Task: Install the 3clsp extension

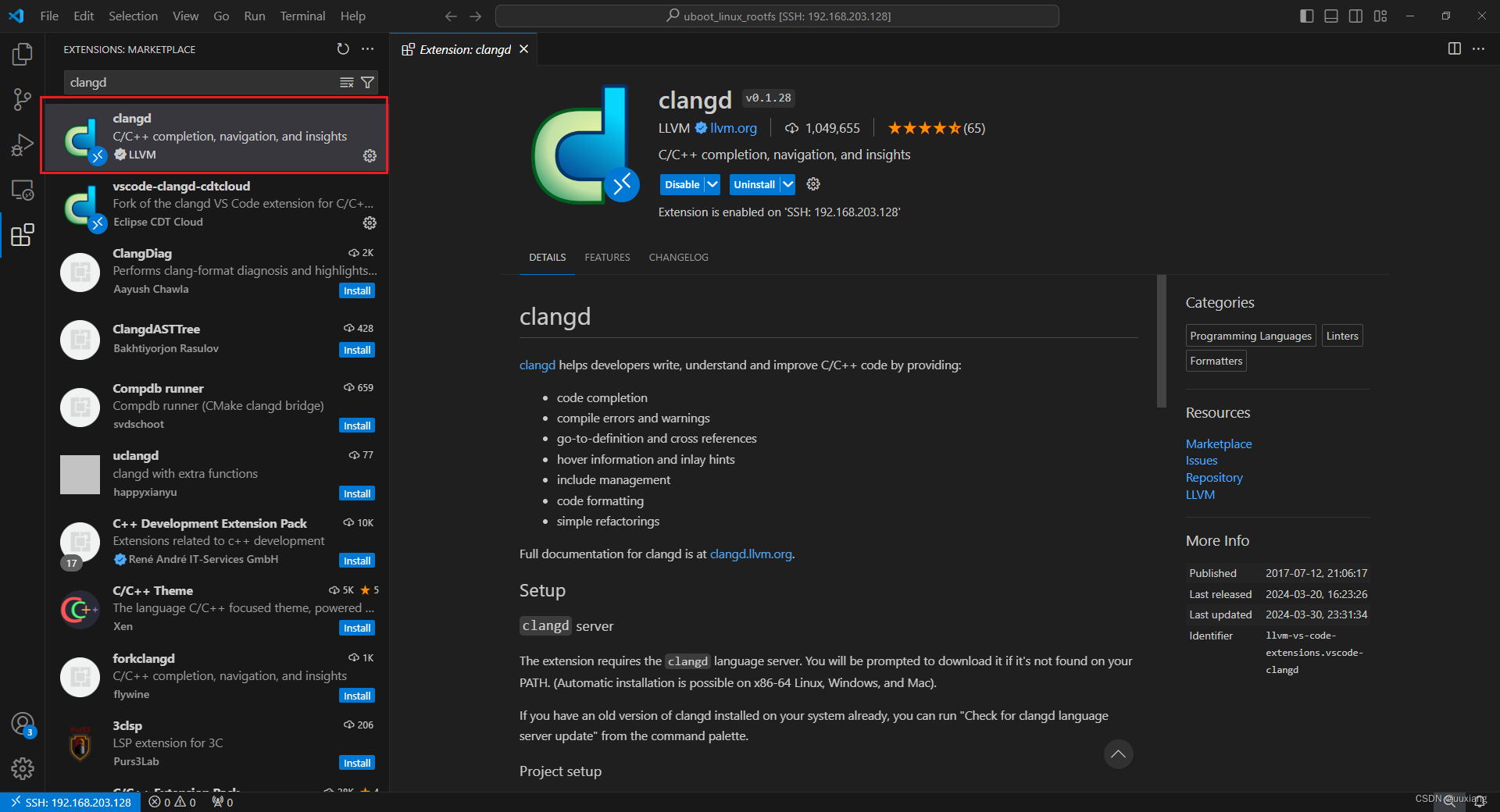Action: point(357,763)
